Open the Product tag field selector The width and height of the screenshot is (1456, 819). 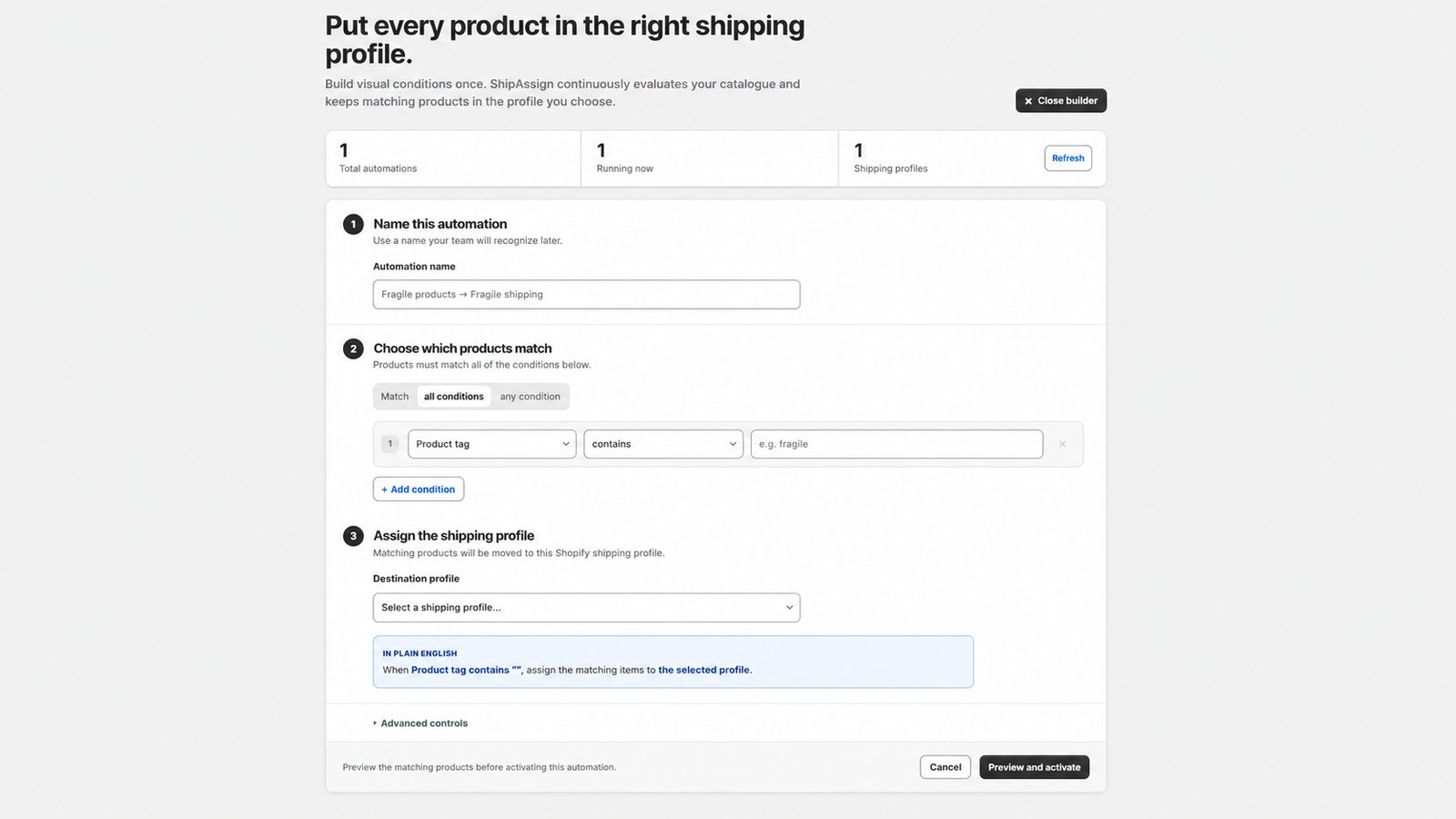click(492, 444)
